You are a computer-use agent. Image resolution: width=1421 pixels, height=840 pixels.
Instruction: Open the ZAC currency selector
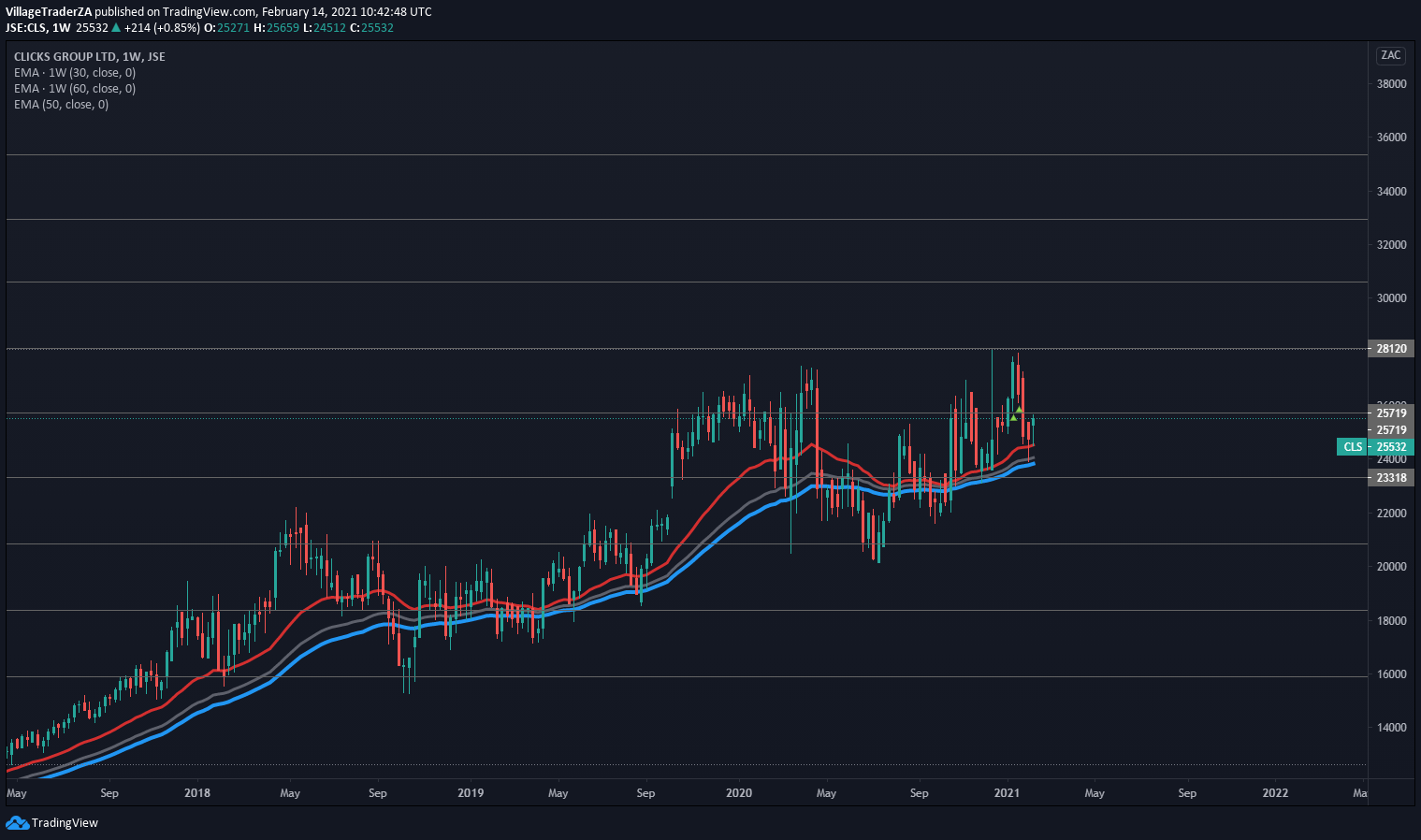pyautogui.click(x=1390, y=55)
